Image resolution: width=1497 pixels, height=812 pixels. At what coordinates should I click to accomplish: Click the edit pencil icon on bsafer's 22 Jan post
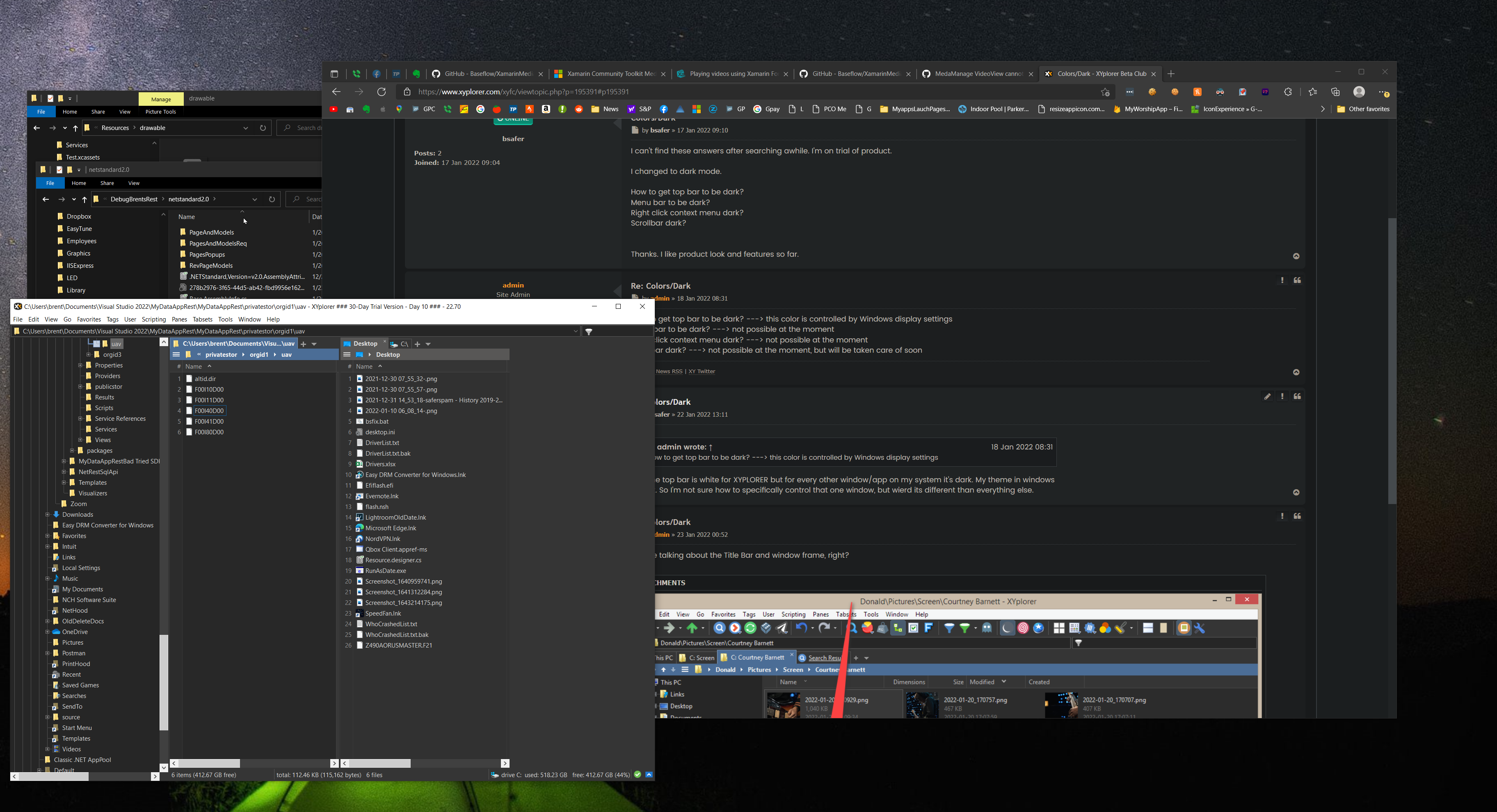1267,396
